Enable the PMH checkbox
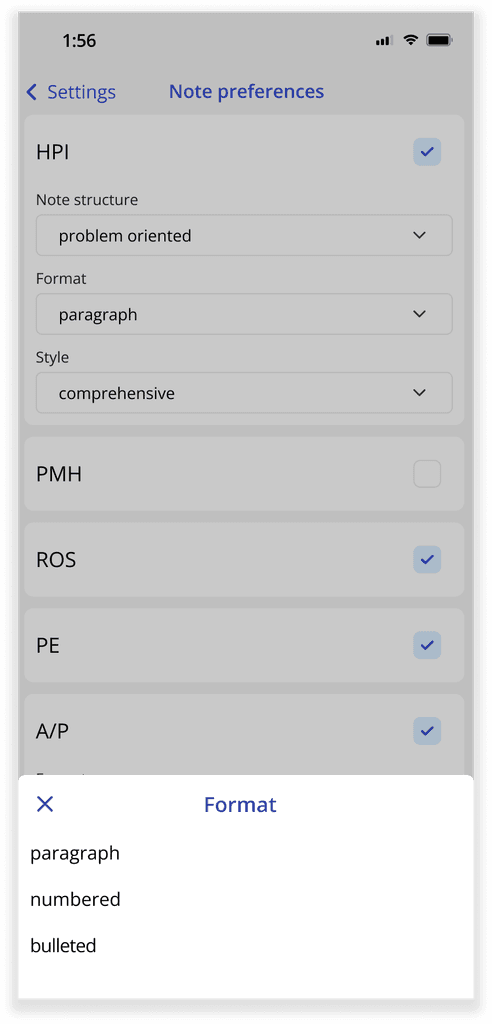Image resolution: width=492 pixels, height=1024 pixels. tap(427, 474)
